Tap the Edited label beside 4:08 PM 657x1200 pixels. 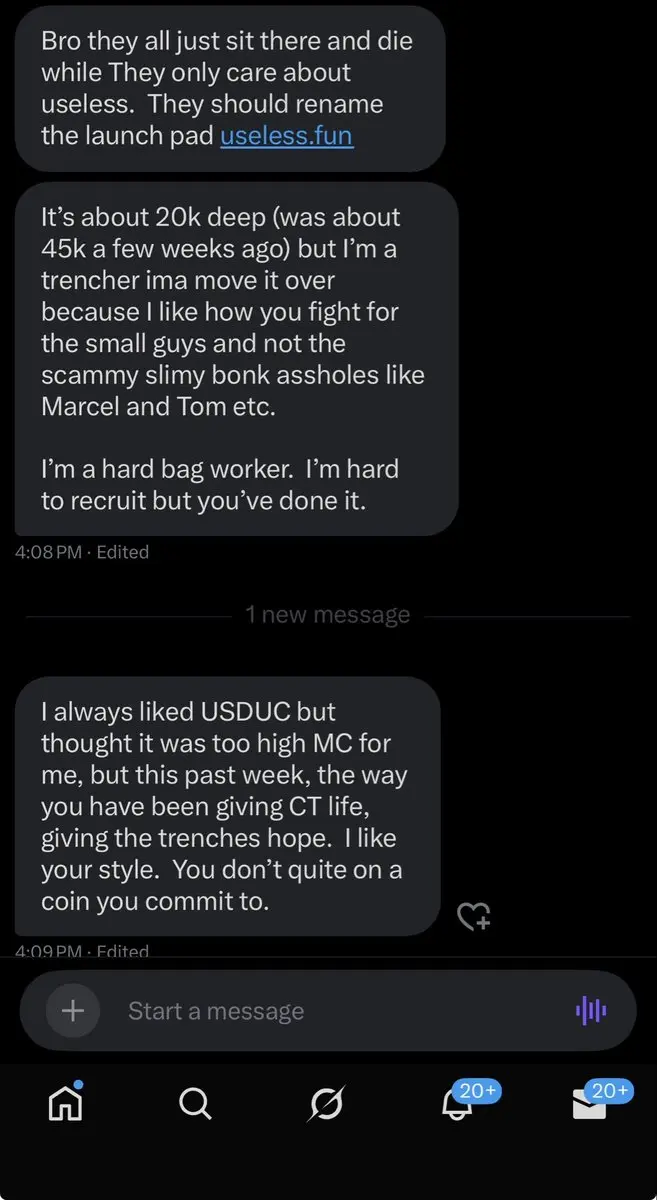[x=122, y=552]
